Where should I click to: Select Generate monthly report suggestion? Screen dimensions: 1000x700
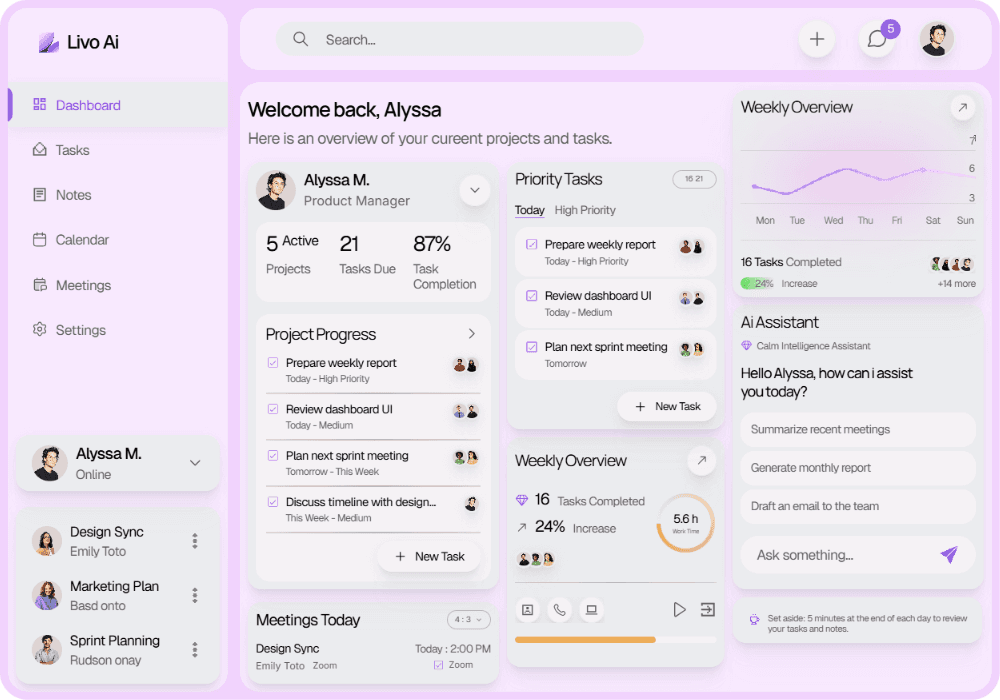click(858, 468)
